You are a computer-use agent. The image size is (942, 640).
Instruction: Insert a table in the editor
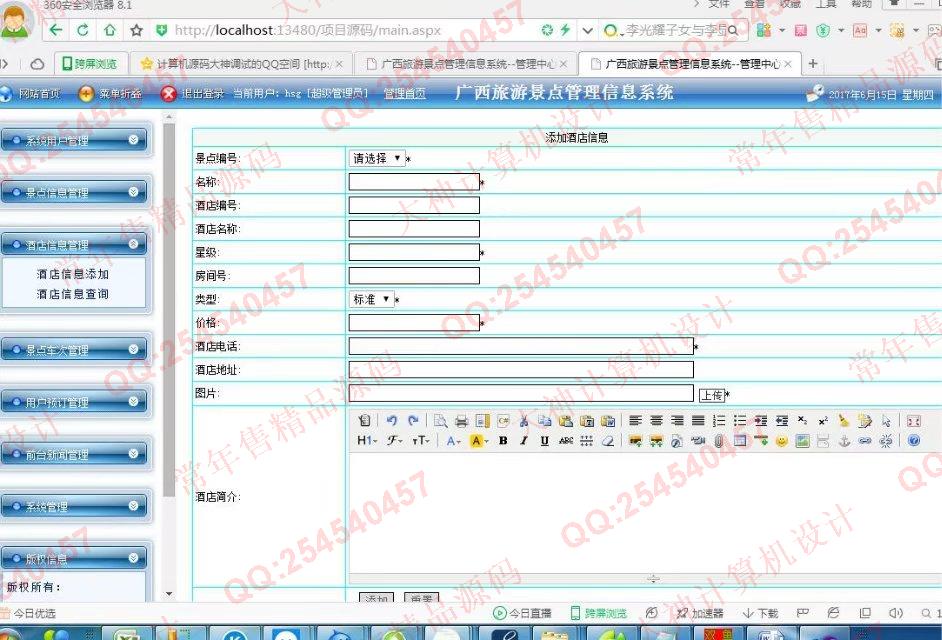coord(740,440)
